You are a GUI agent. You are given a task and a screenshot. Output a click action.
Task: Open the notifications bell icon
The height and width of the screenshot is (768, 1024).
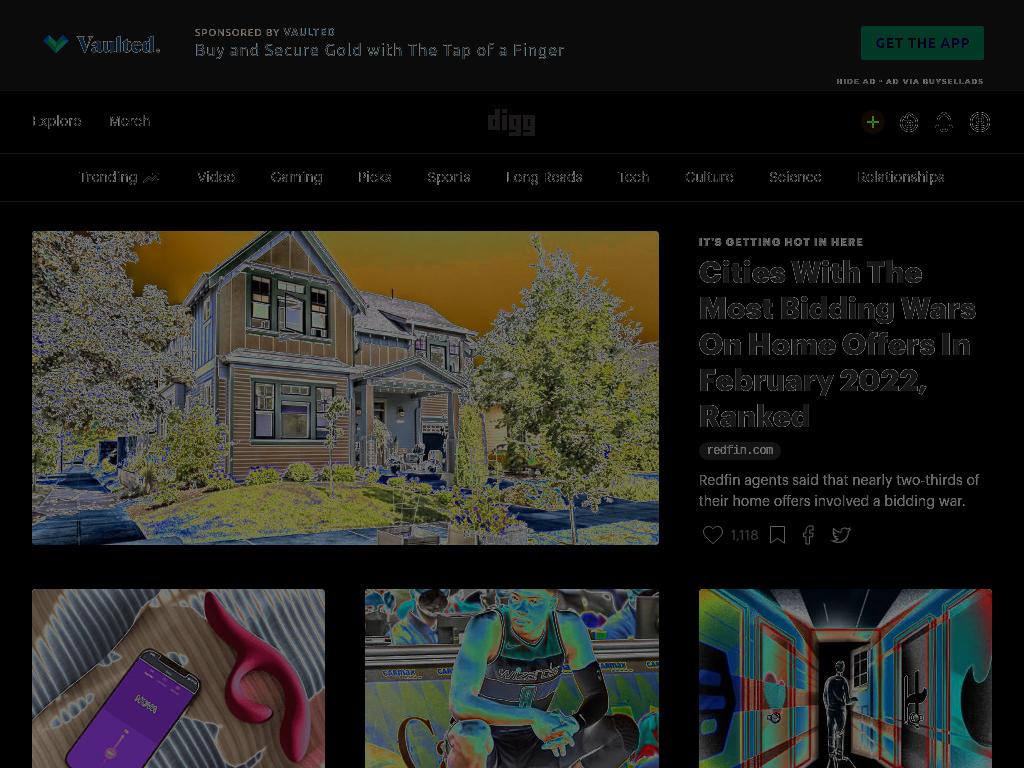click(944, 122)
